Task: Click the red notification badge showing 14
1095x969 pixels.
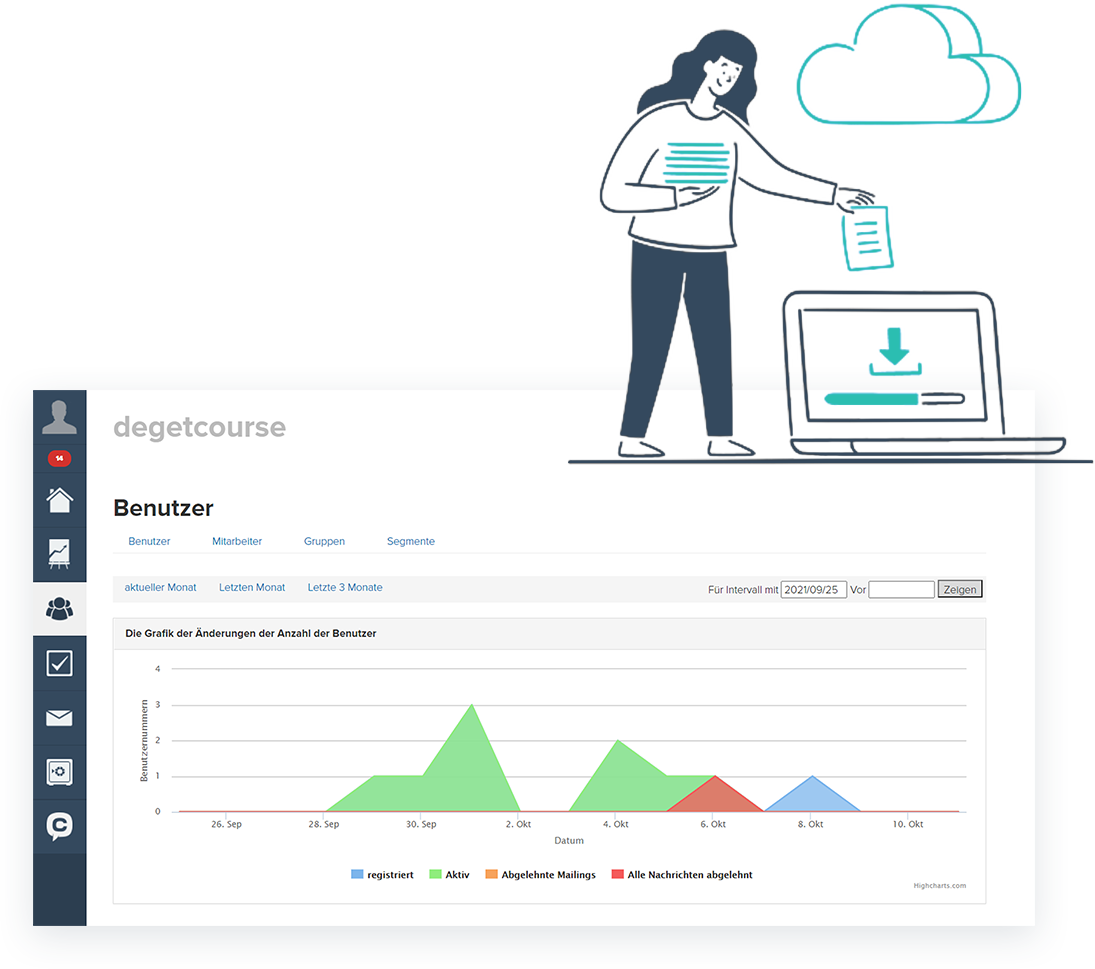Action: click(59, 458)
